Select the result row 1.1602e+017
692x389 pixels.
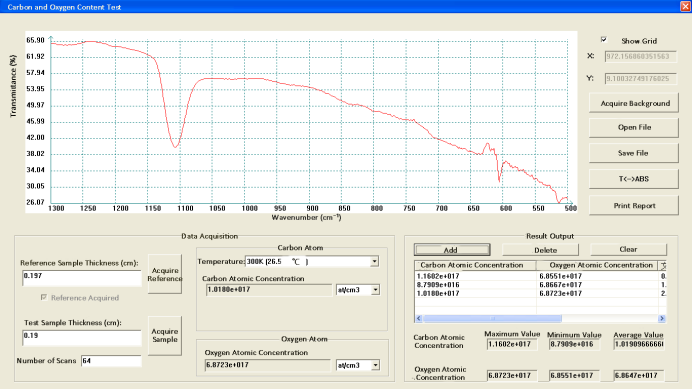[540, 276]
